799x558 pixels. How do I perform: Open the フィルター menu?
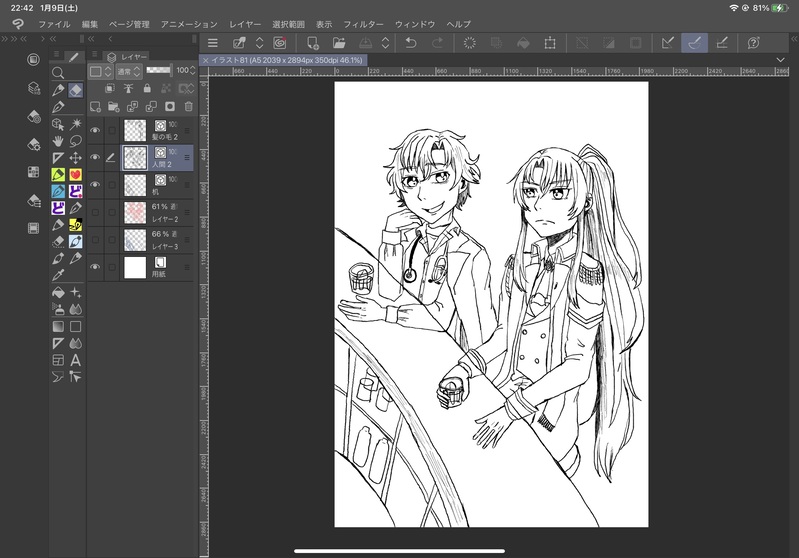pos(363,24)
